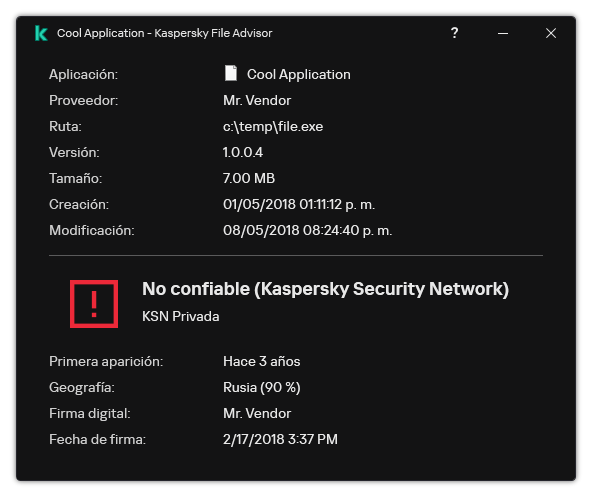
Task: Click the Creación date 01/05/2018 value
Action: [299, 204]
